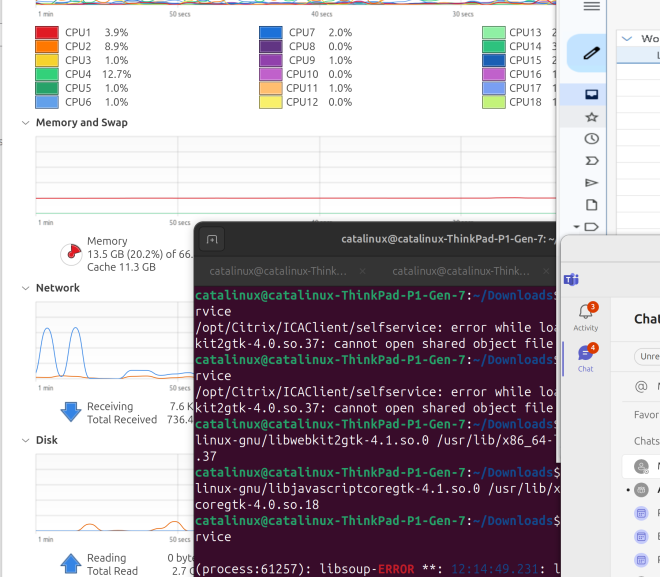Open the hamburger menu in the mail window

point(591,6)
